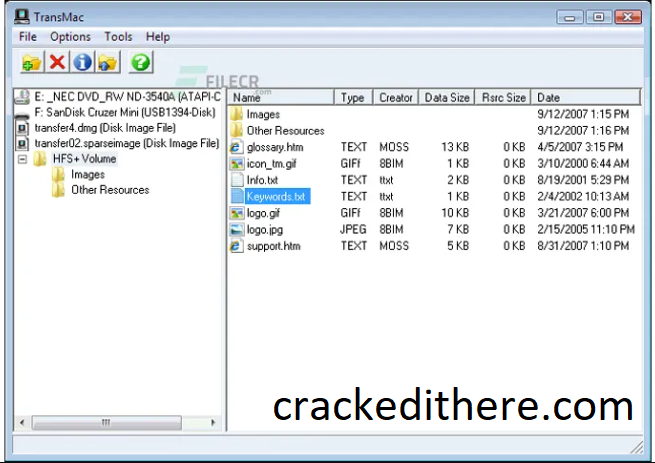655x463 pixels.
Task: Click the Info.txt document icon
Action: [237, 180]
